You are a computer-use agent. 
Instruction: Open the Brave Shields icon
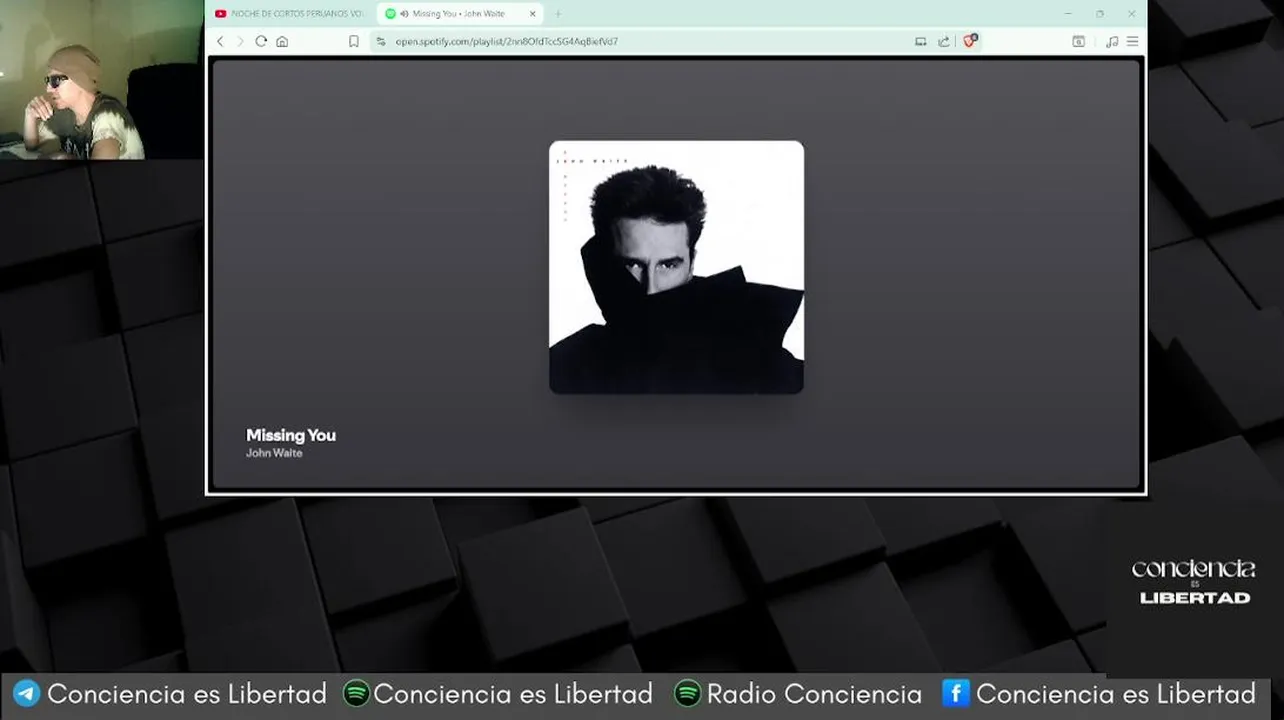coord(970,41)
